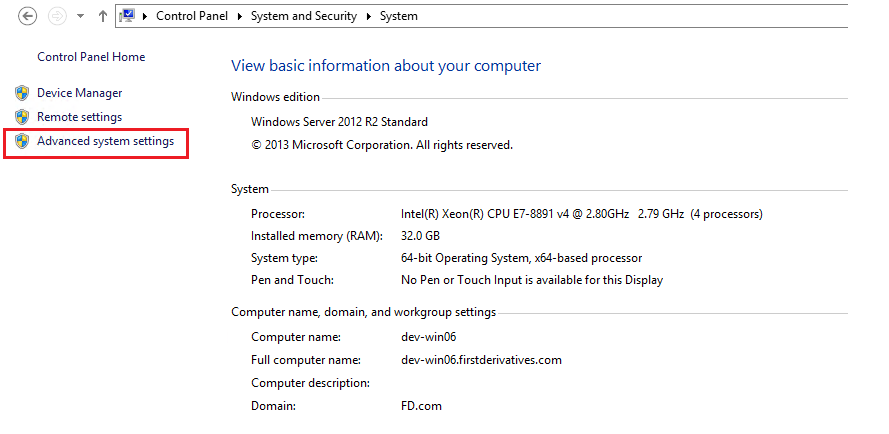Click the System type label
Screen dimensions: 889x434
[284, 258]
